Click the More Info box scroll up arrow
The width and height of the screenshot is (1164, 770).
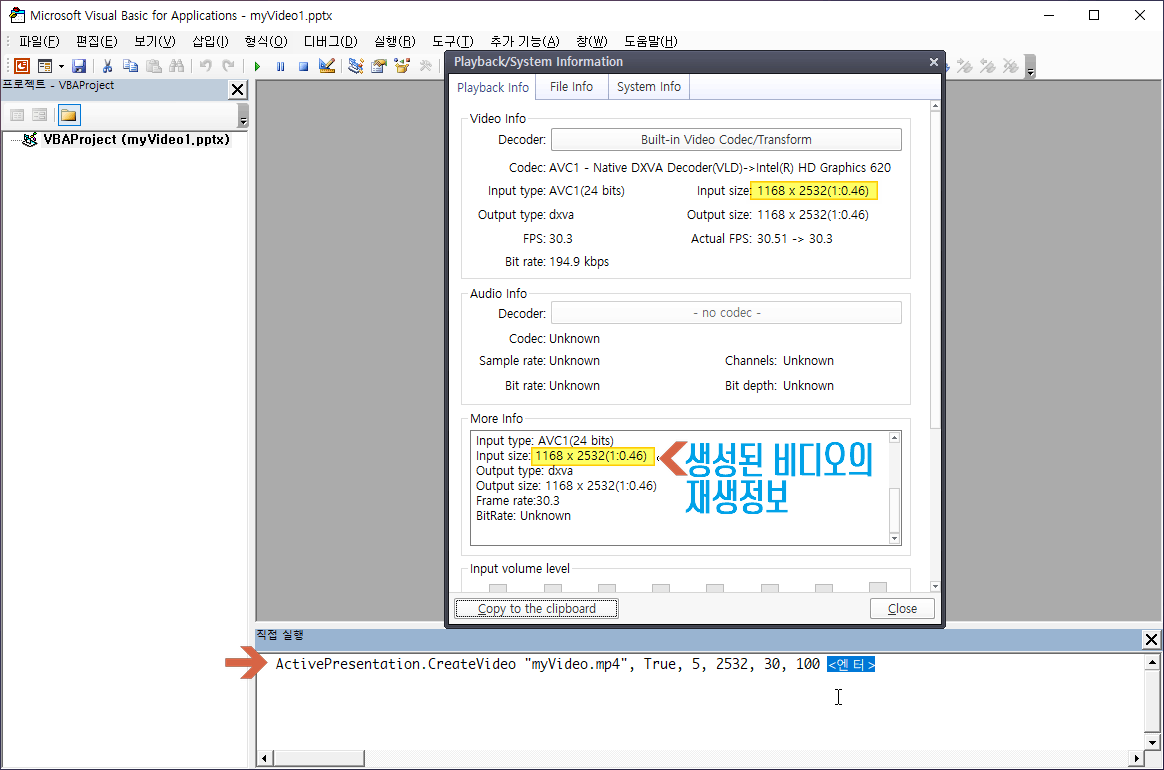[895, 438]
